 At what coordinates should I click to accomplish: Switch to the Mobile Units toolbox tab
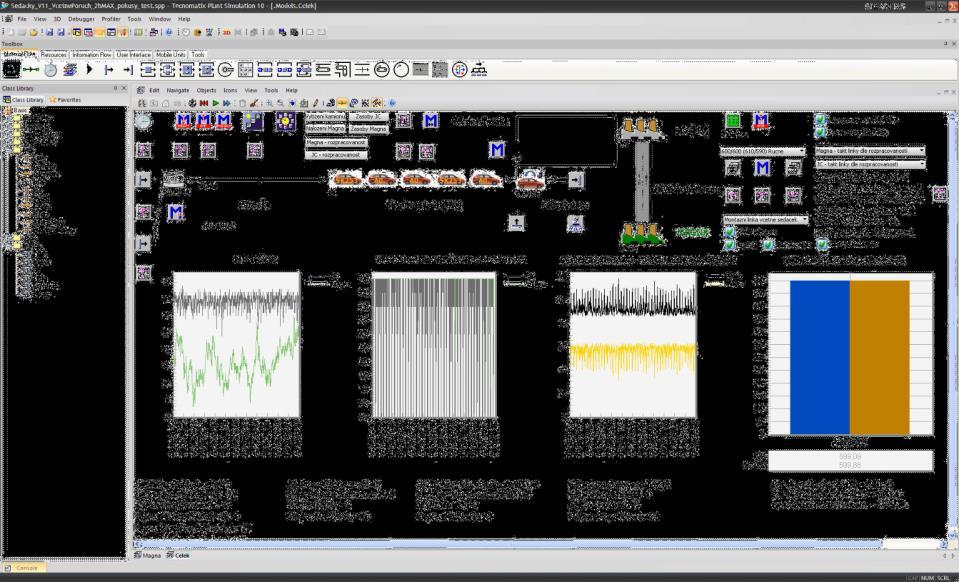coord(170,54)
